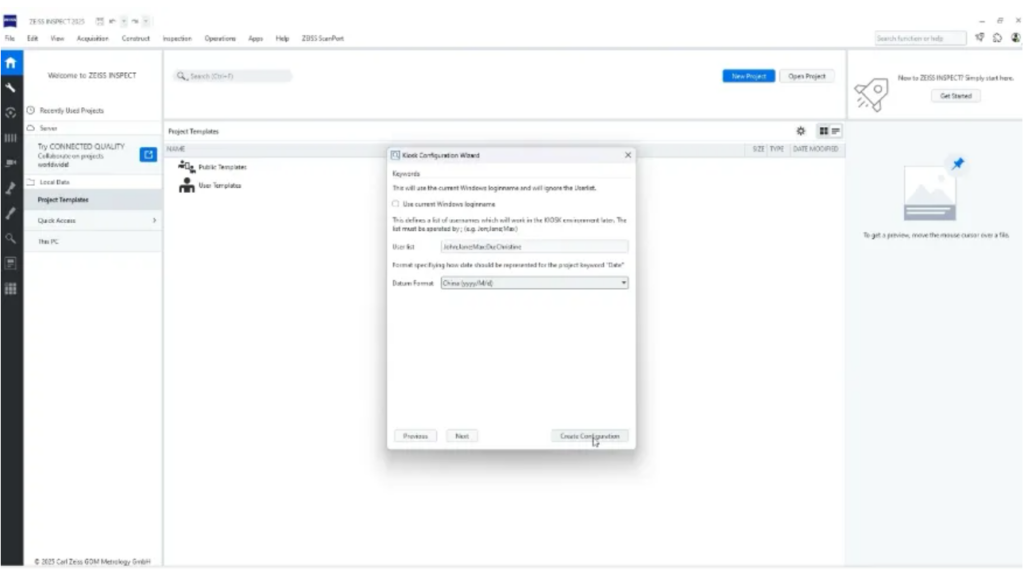The image size is (1024, 570).
Task: Sort by the TYPE column header
Action: [x=776, y=150]
